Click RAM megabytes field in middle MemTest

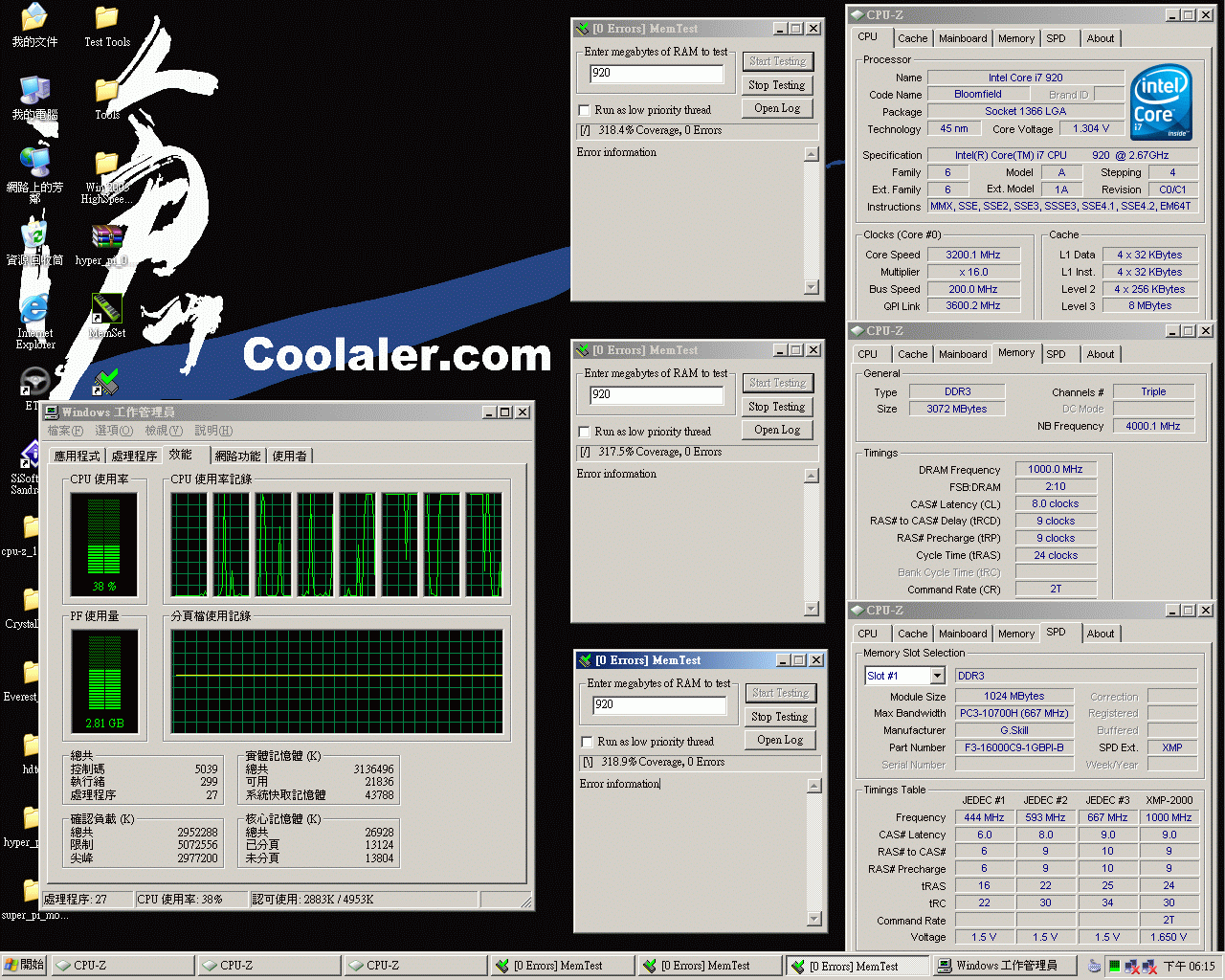point(657,395)
